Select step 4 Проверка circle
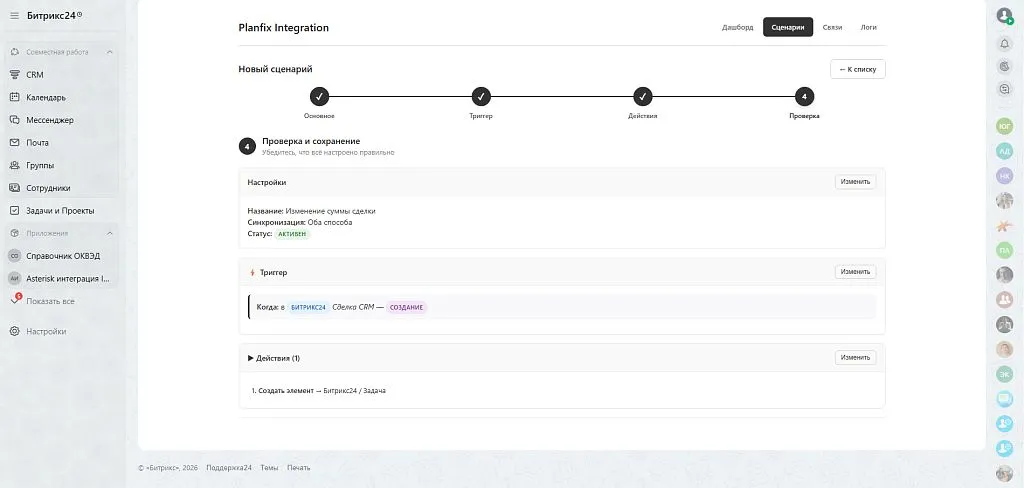The height and width of the screenshot is (488, 1024). (805, 97)
